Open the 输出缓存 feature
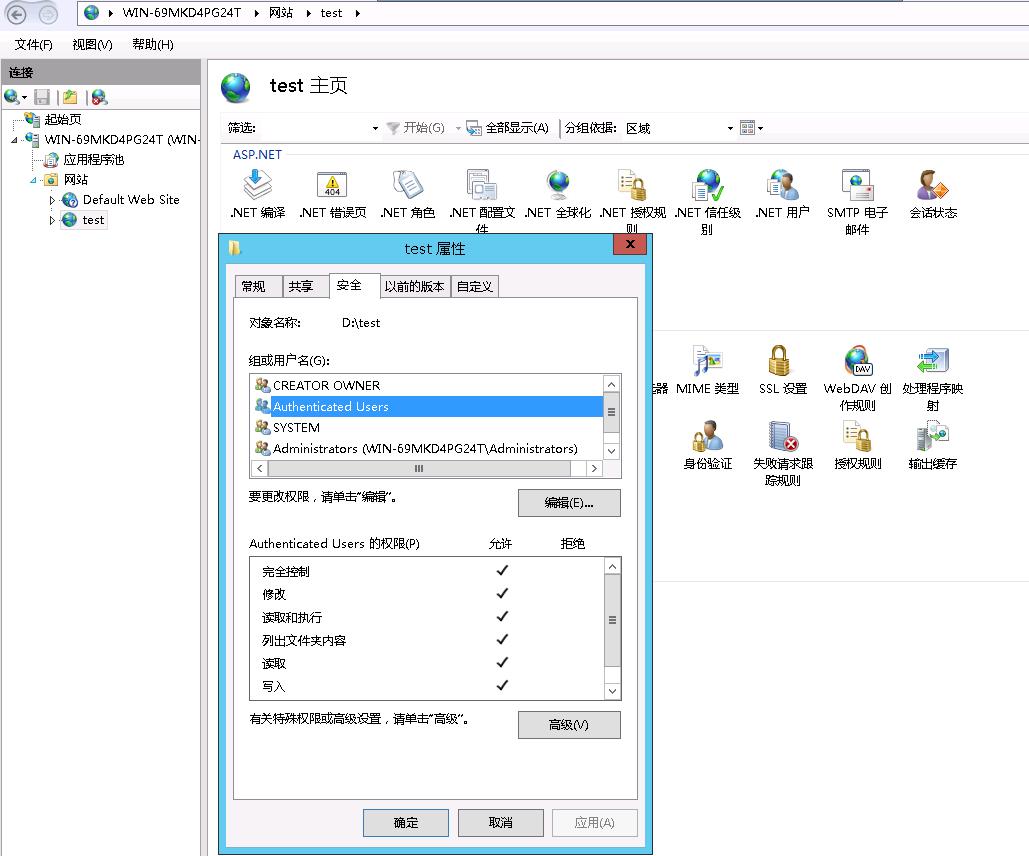 (932, 438)
